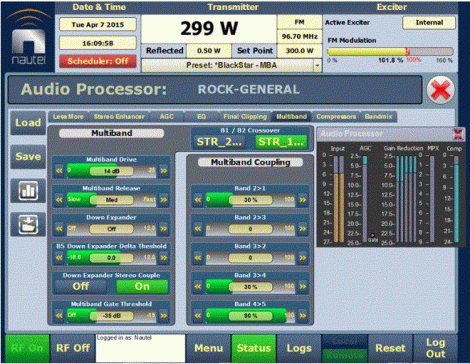This screenshot has width=470, height=364.
Task: Select STR_2 crossover option
Action: (219, 142)
